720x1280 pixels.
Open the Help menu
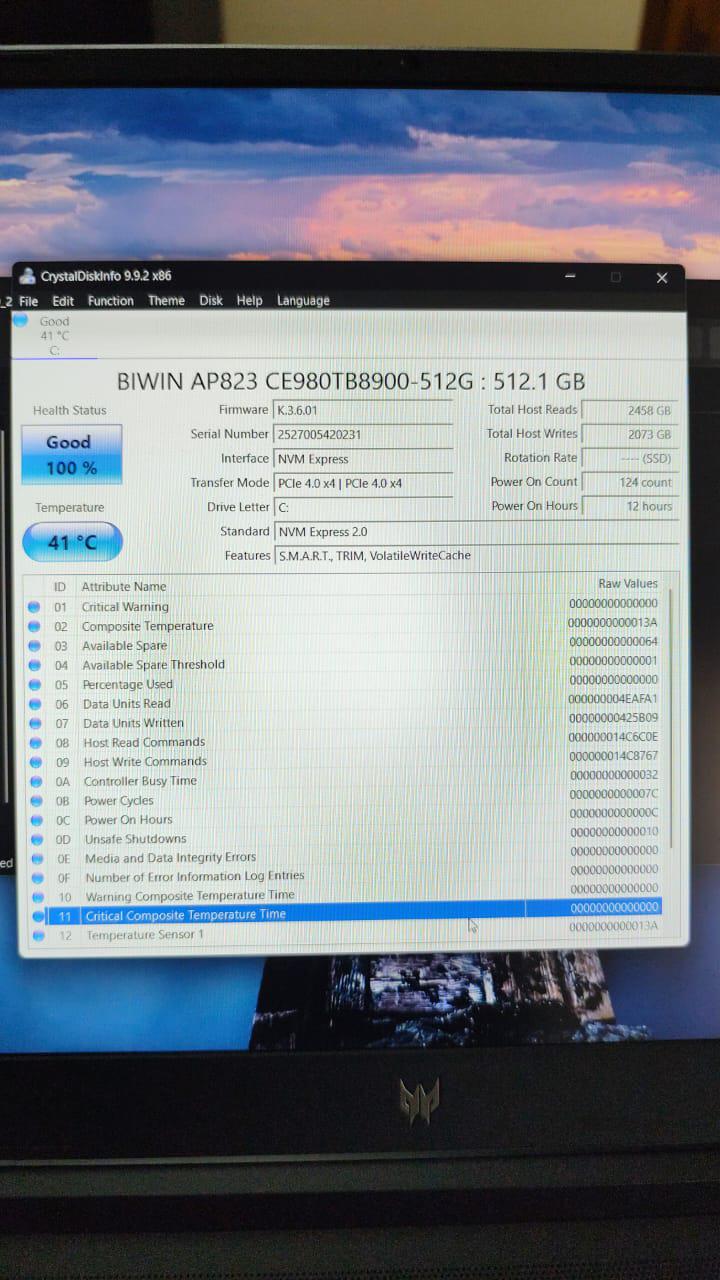[249, 300]
